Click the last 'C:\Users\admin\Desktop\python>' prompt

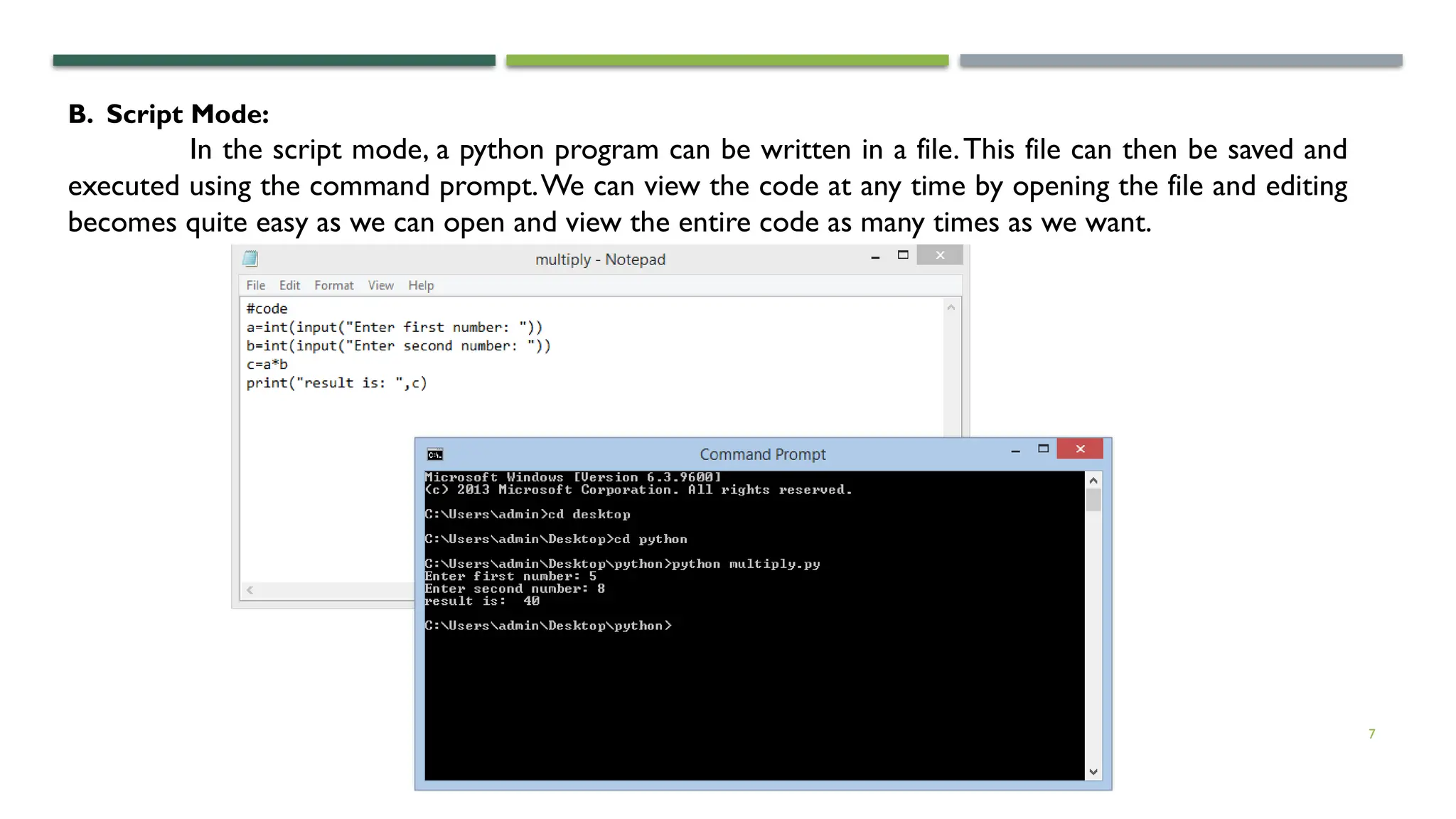click(548, 626)
